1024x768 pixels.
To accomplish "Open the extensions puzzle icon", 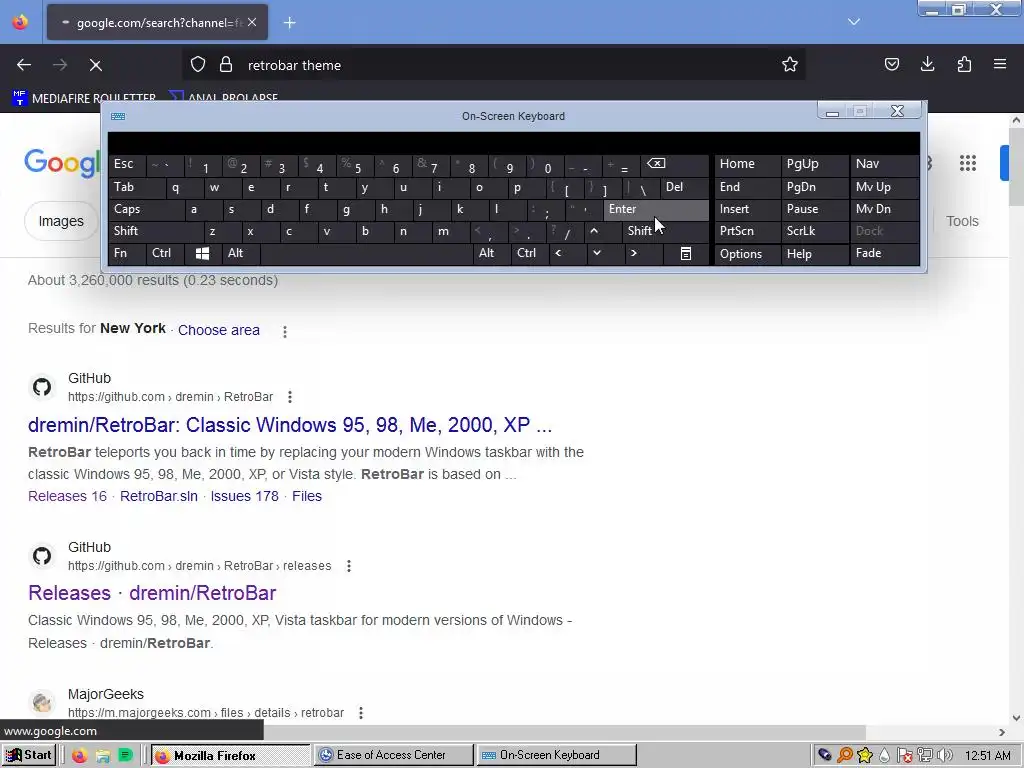I will pyautogui.click(x=964, y=64).
